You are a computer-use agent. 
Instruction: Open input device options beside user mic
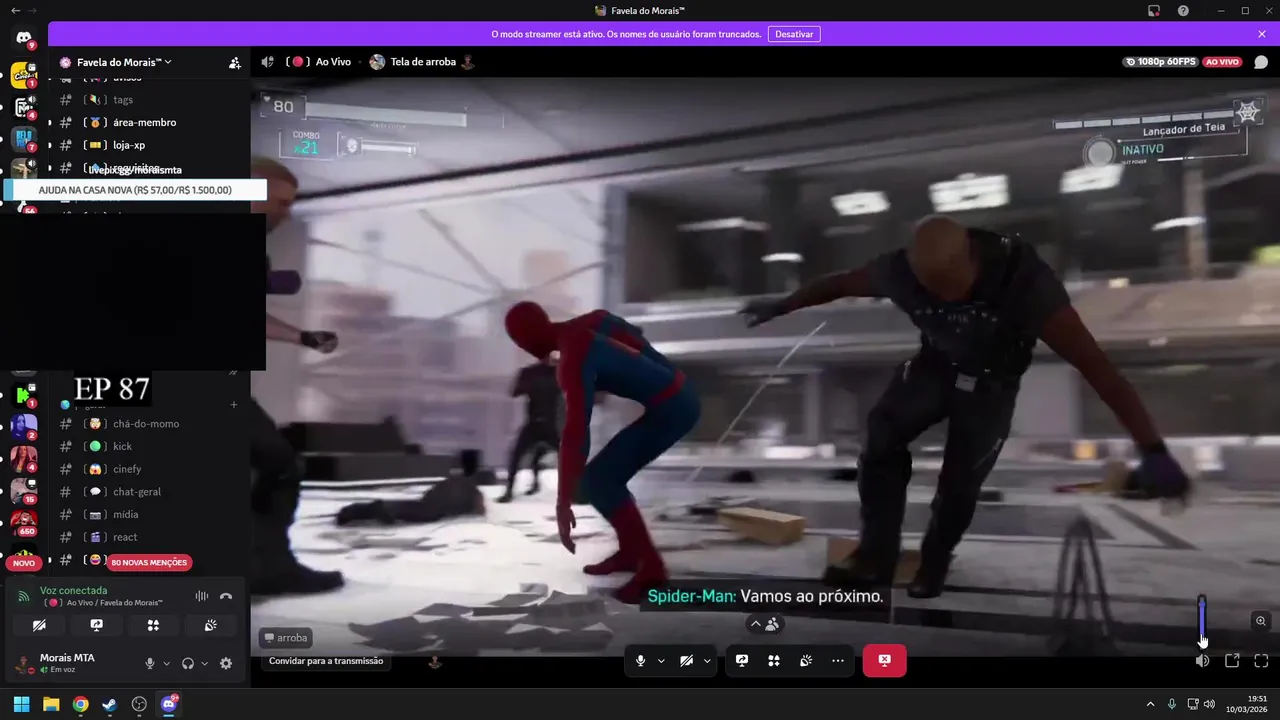[x=167, y=663]
